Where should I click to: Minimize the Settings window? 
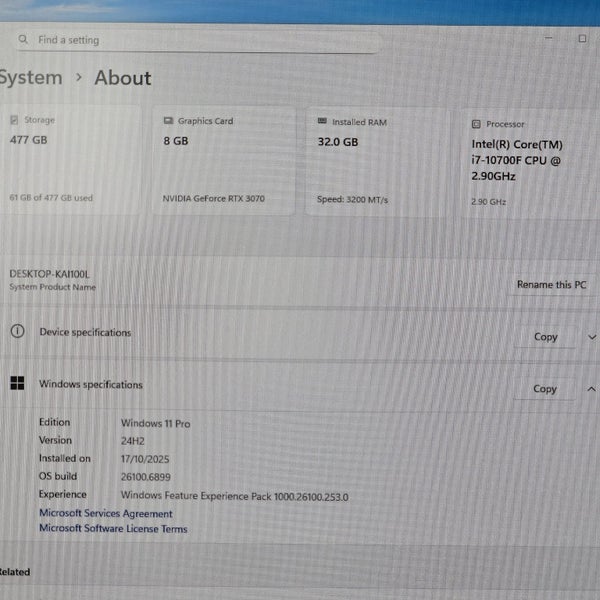[x=551, y=38]
